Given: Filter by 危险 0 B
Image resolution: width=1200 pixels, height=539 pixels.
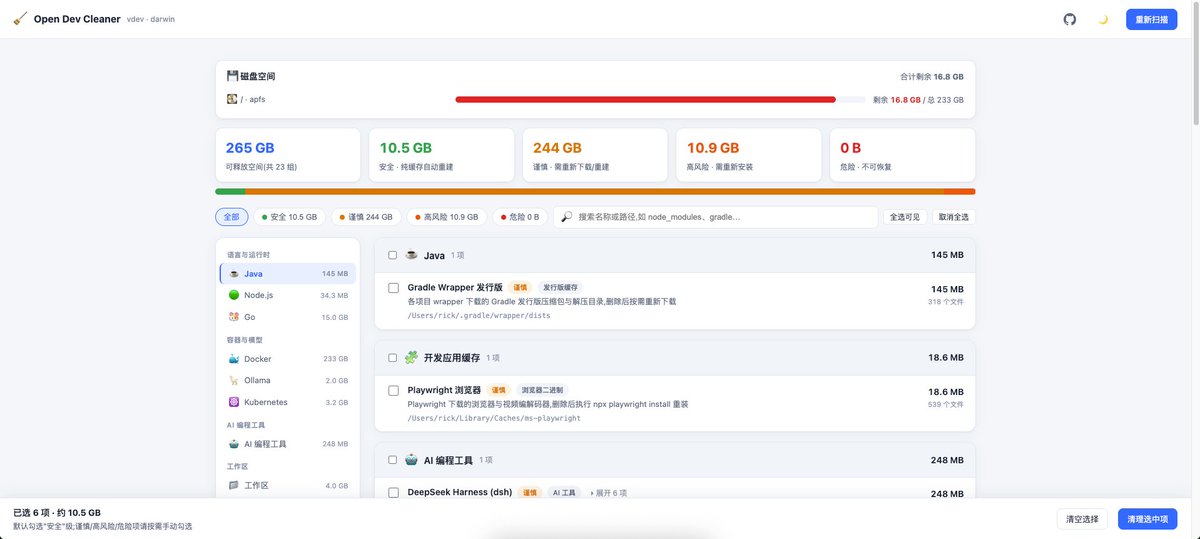Looking at the screenshot, I should (x=520, y=217).
